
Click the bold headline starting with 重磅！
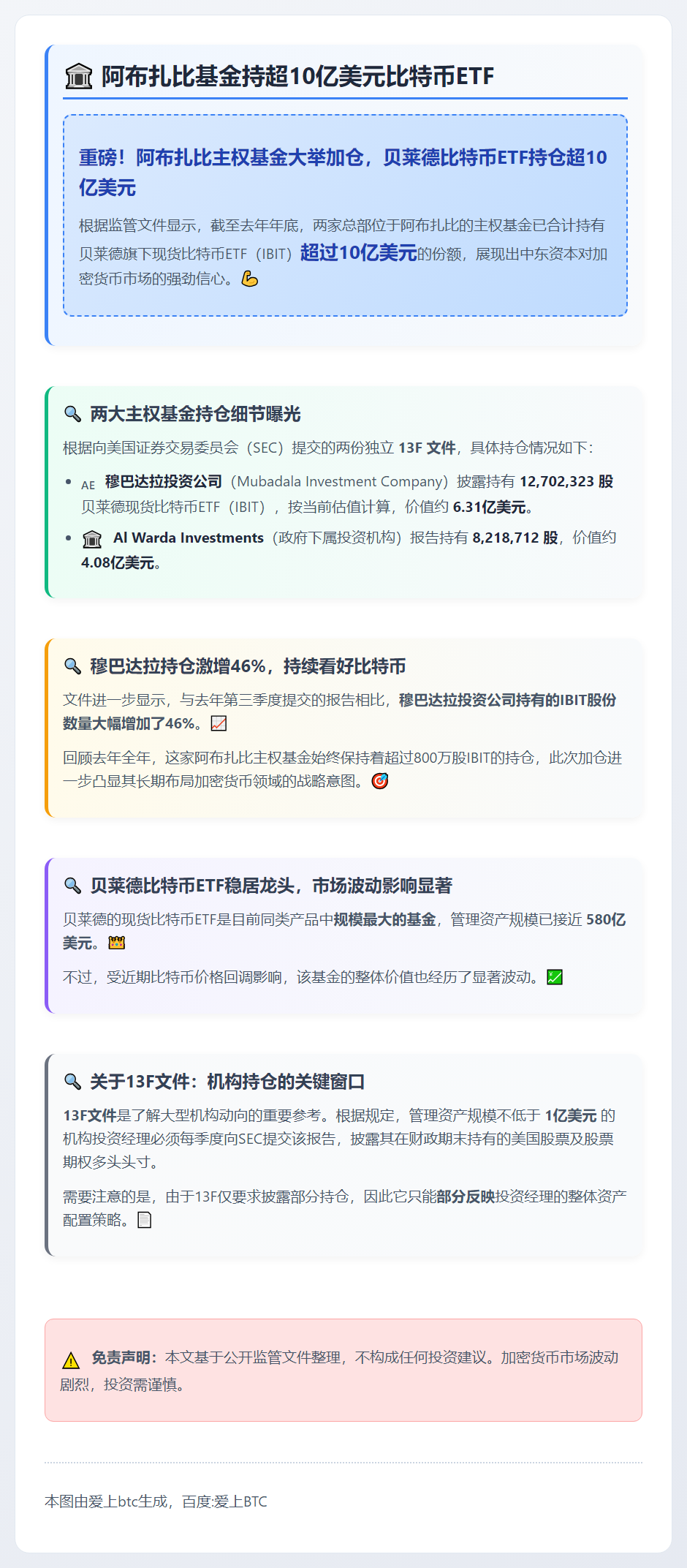coord(343,172)
